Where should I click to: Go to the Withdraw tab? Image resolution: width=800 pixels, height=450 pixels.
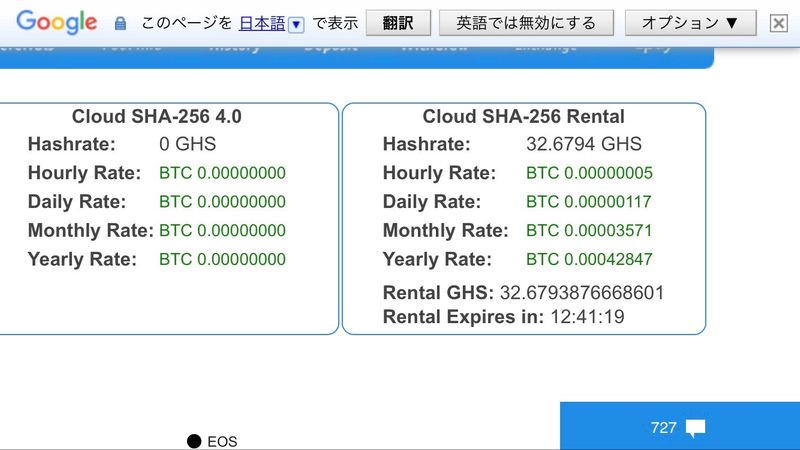433,47
